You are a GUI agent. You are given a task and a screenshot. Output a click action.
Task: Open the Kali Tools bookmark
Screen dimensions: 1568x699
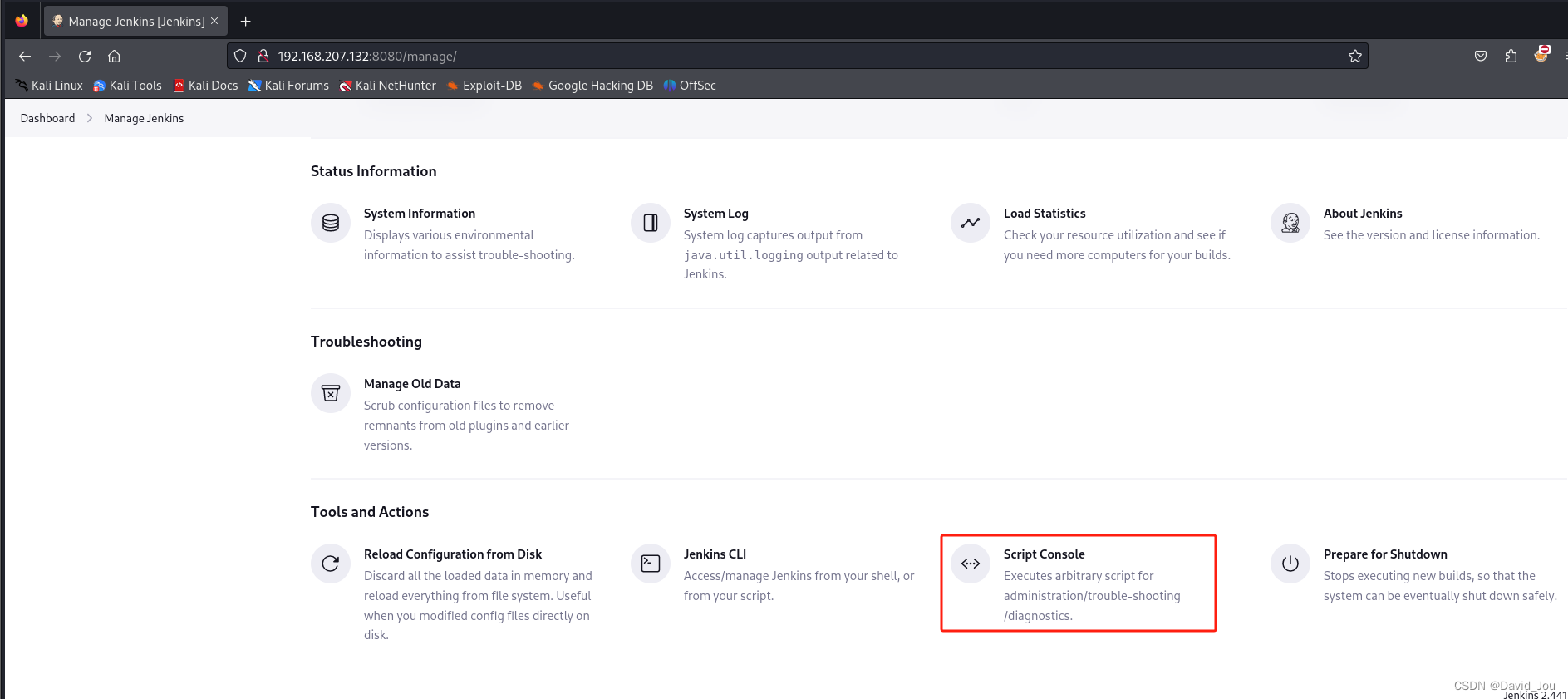(x=127, y=86)
